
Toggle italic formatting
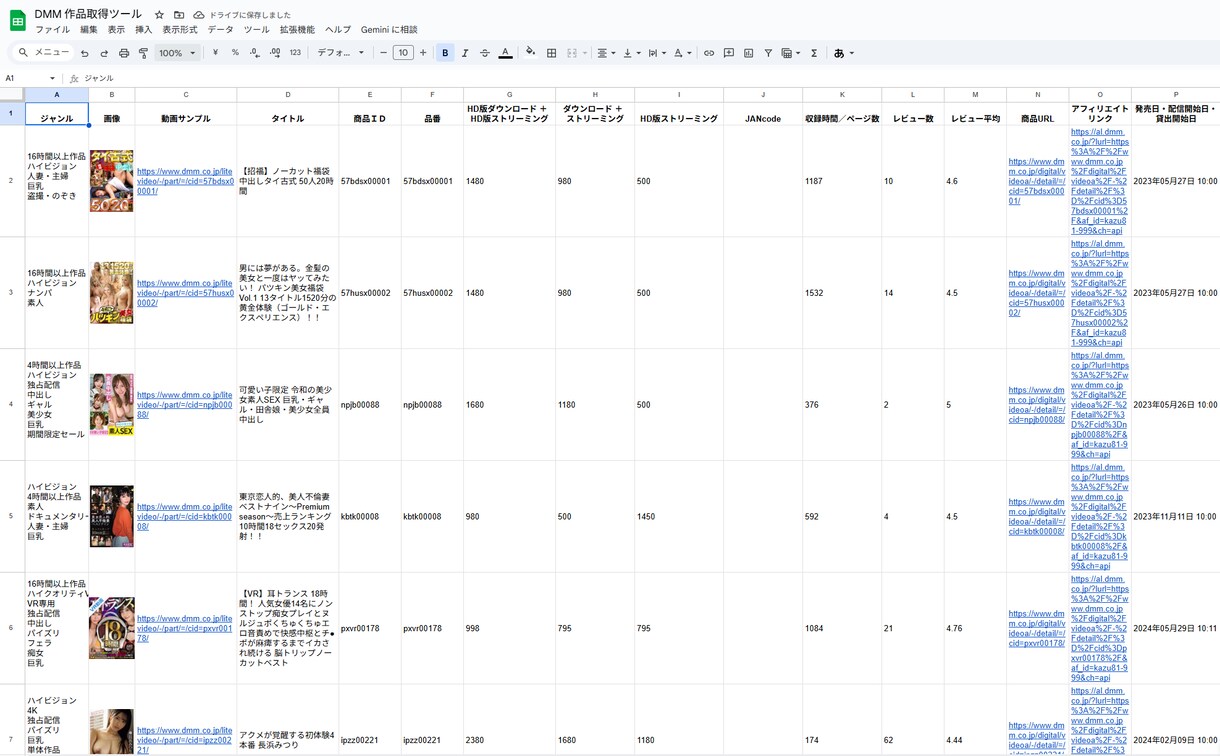point(465,53)
